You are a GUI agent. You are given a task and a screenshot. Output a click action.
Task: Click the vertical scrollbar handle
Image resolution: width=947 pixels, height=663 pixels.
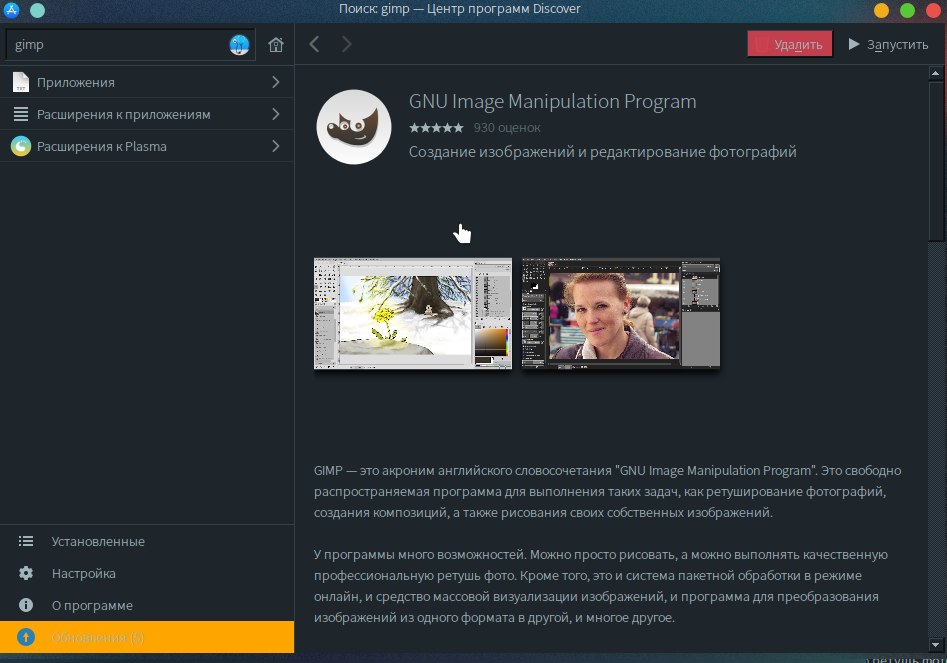(936, 161)
